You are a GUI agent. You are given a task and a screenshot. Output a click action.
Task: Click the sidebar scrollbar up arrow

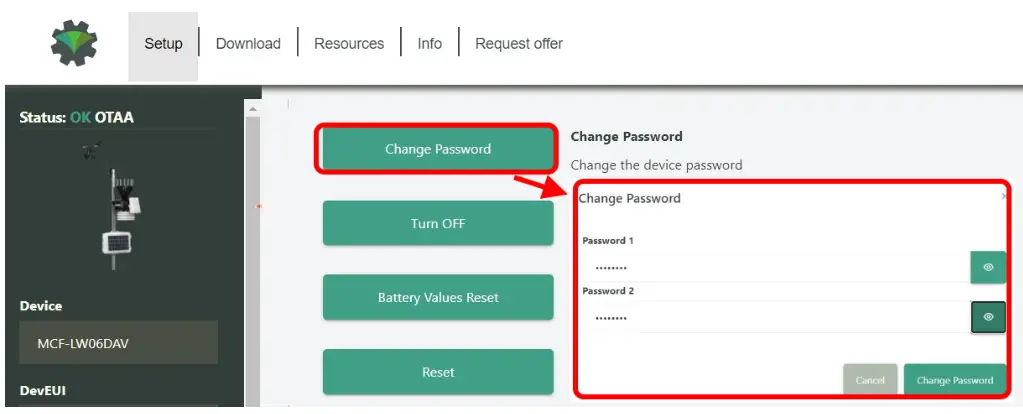point(253,108)
